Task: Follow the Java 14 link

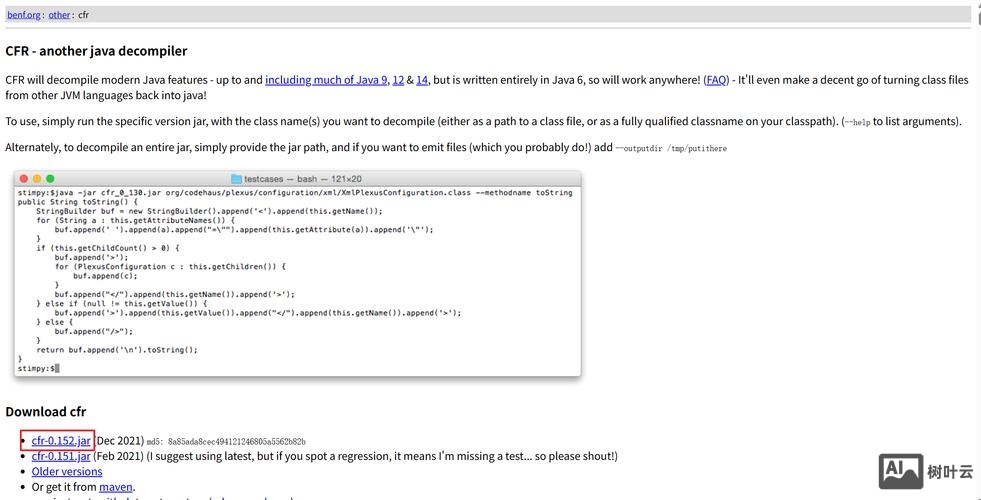Action: (422, 80)
